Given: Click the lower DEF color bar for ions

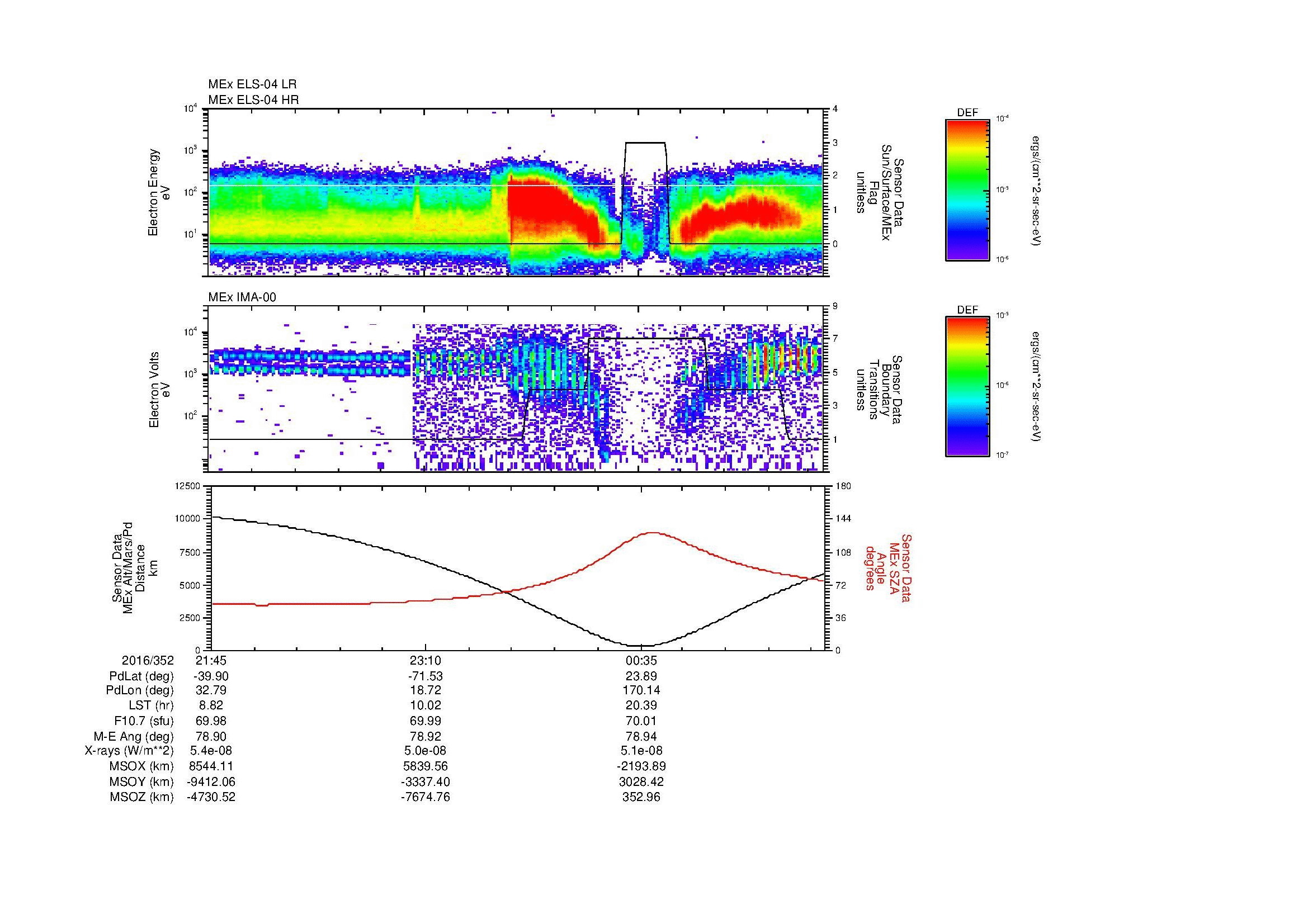Looking at the screenshot, I should point(967,387).
